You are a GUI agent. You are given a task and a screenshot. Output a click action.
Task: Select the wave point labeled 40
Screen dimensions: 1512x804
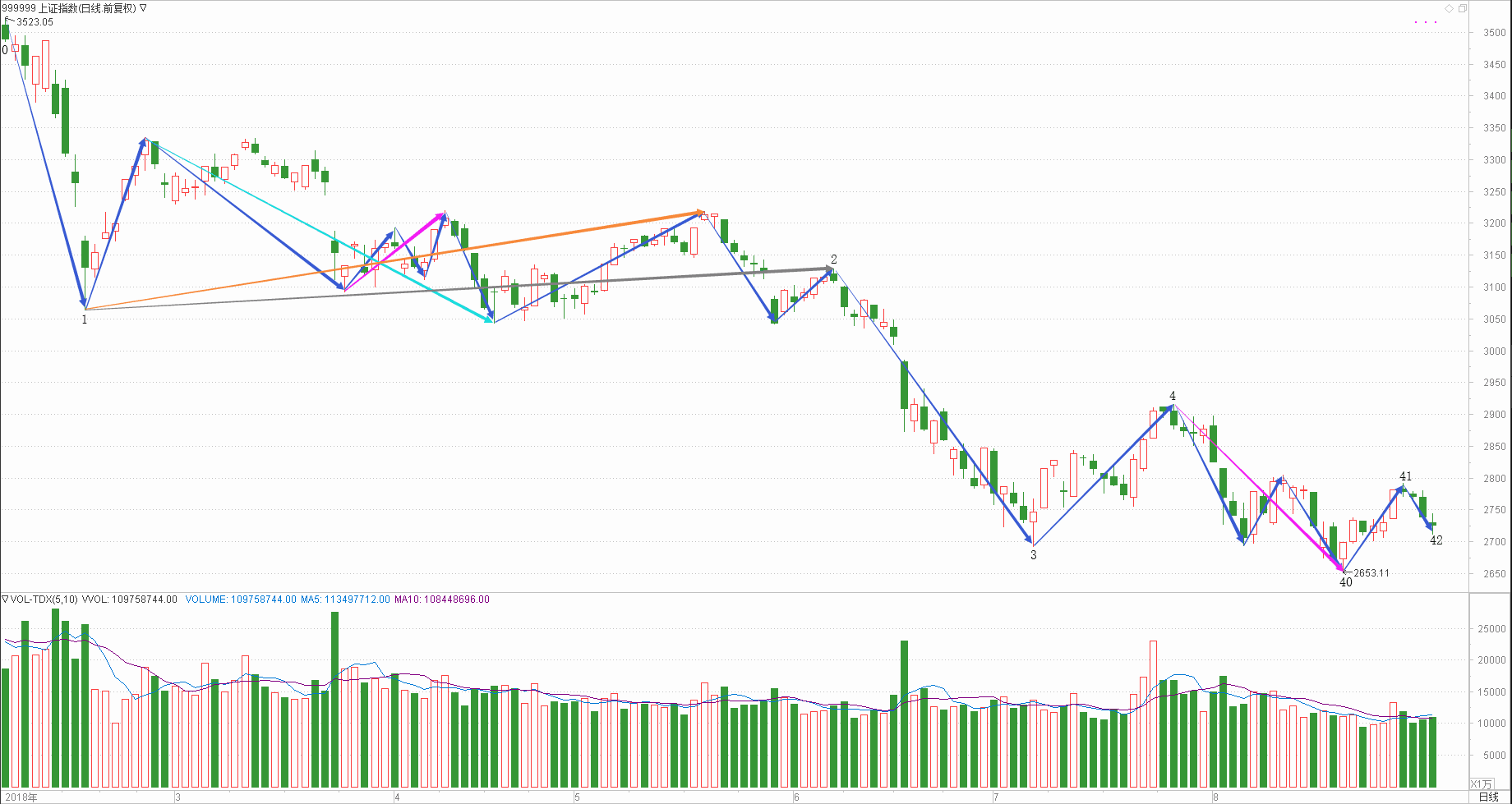tap(1345, 582)
